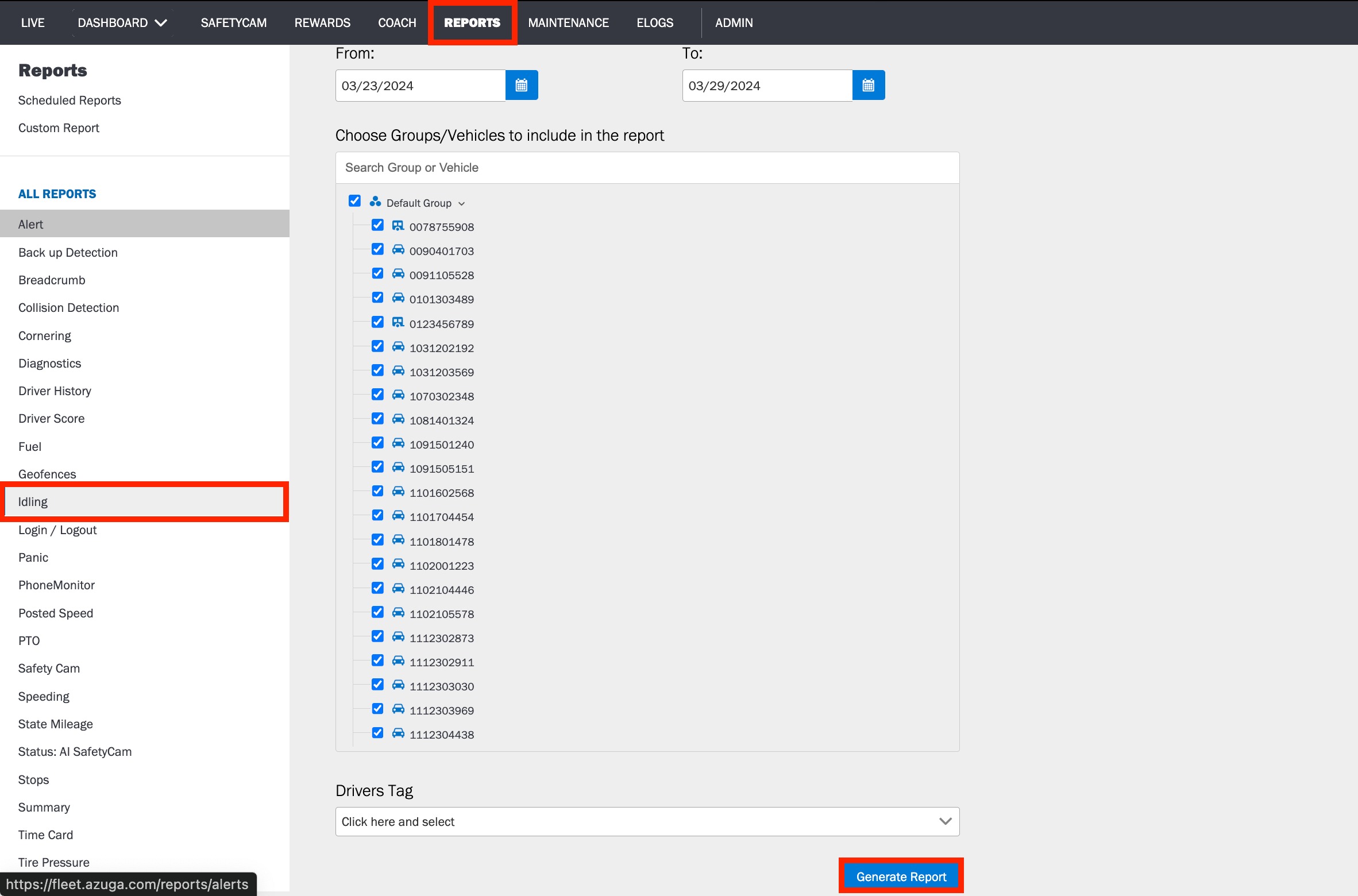Screen dimensions: 1358x896
Task: Click the car icon for 1102001223
Action: tap(398, 565)
